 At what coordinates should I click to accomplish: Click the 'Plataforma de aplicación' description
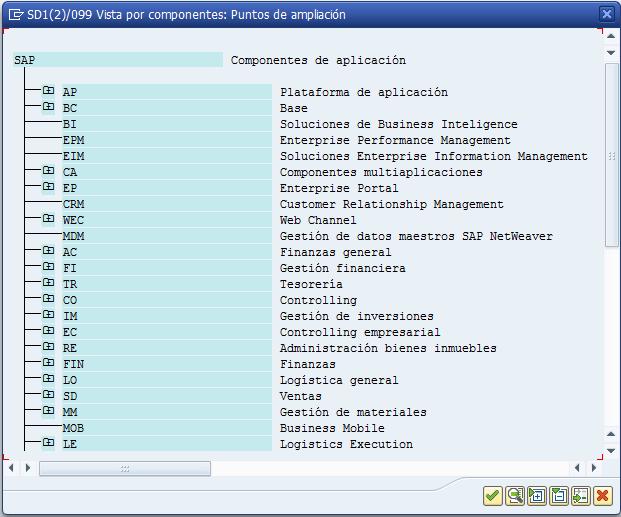364,92
